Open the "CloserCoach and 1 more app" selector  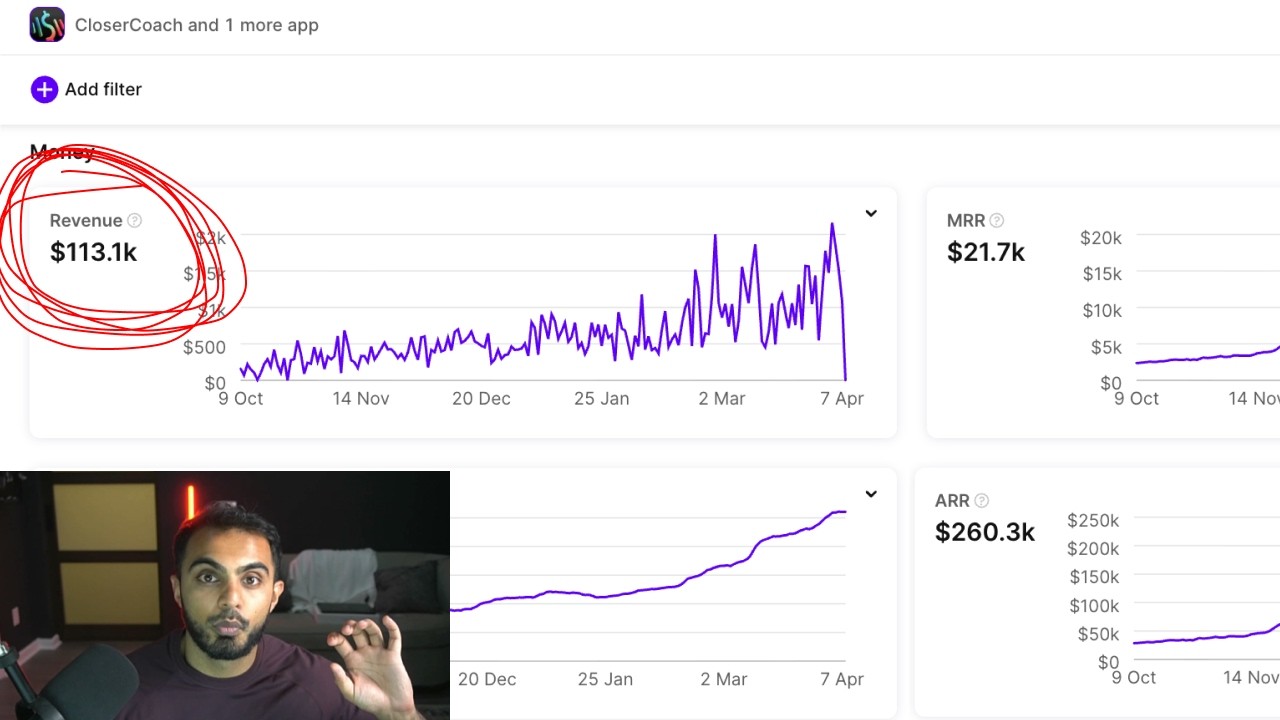(x=196, y=25)
